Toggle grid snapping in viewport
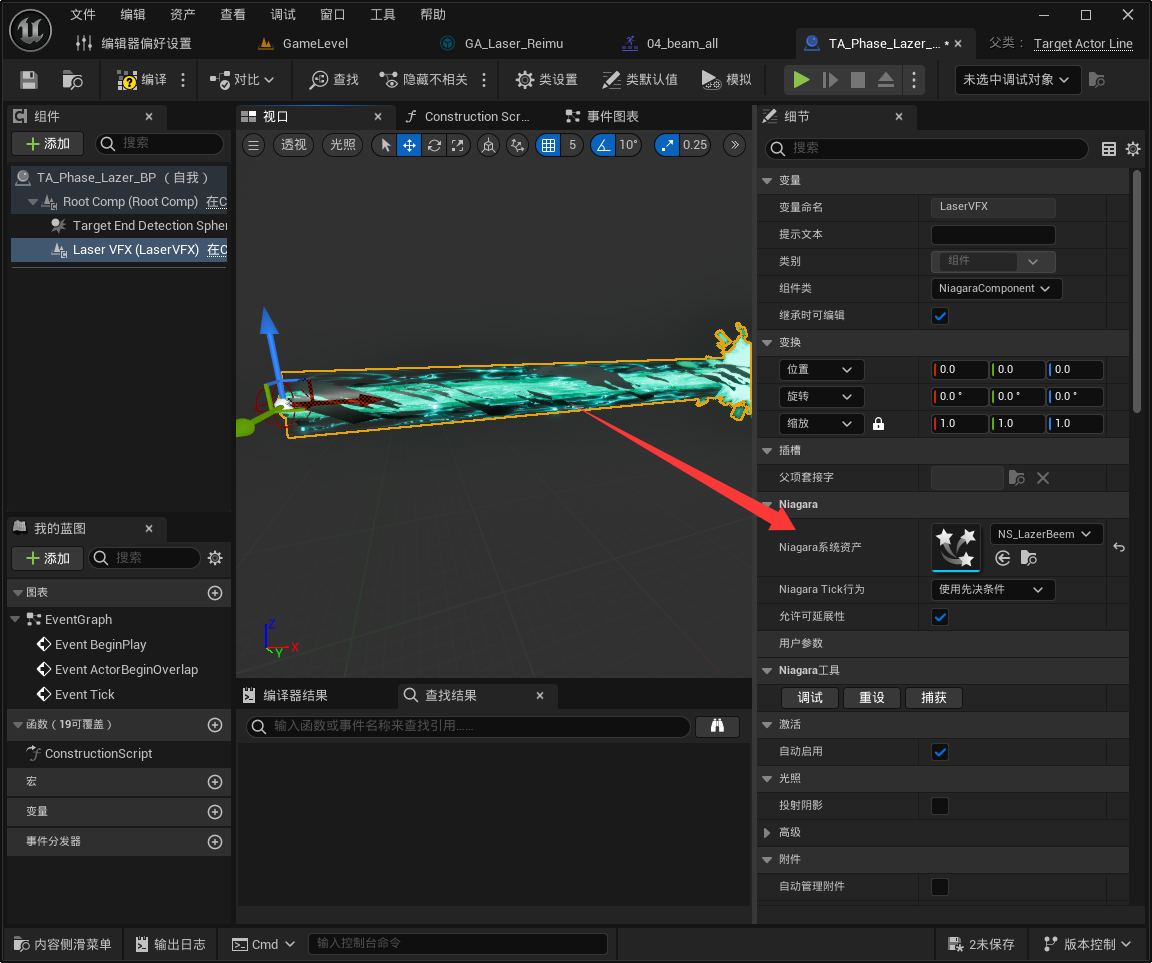1152x963 pixels. tap(549, 145)
